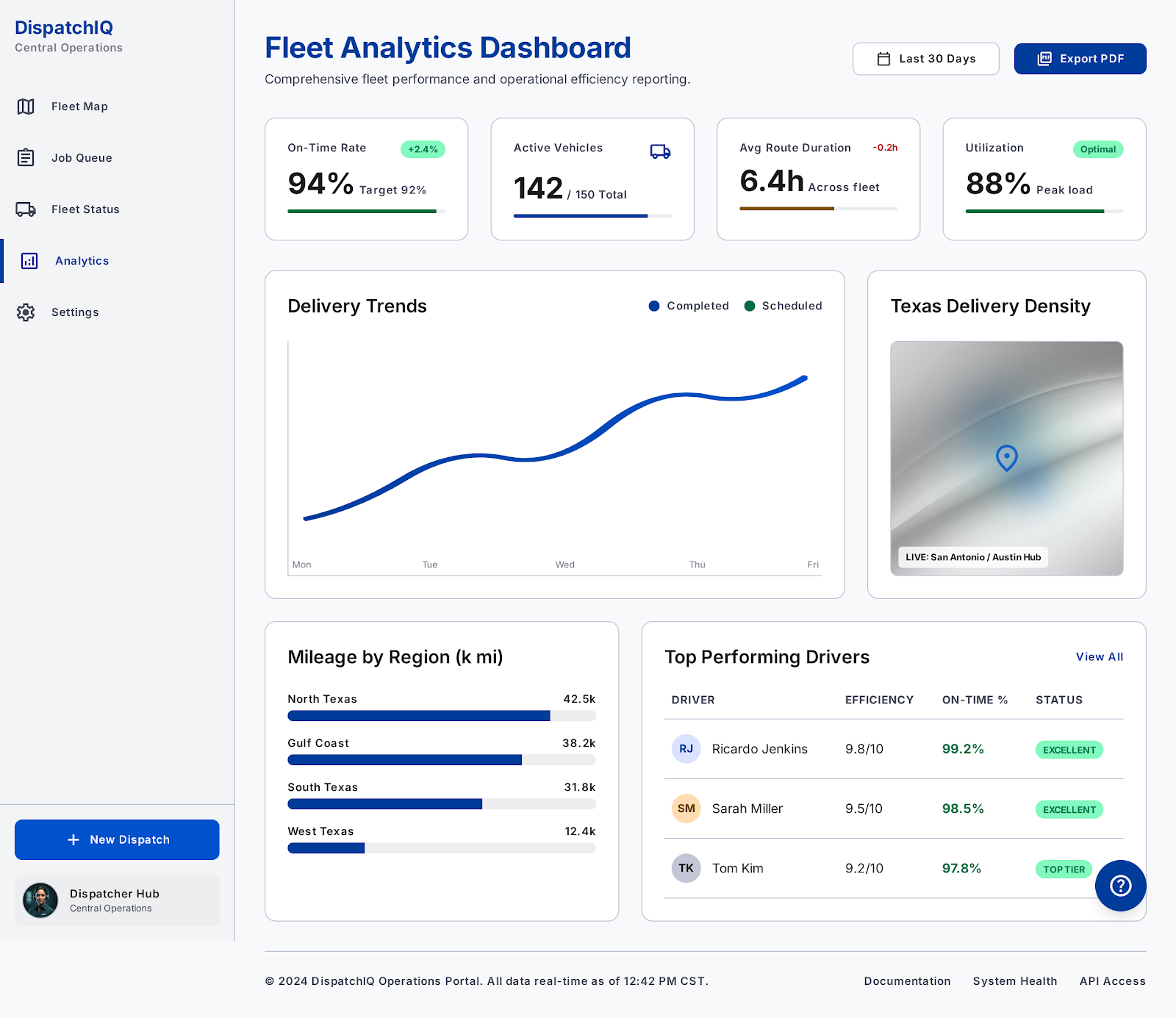Screen dimensions: 1176x1018
Task: Click the EXCELLENT badge for Ricardo Jenkins
Action: click(1069, 750)
